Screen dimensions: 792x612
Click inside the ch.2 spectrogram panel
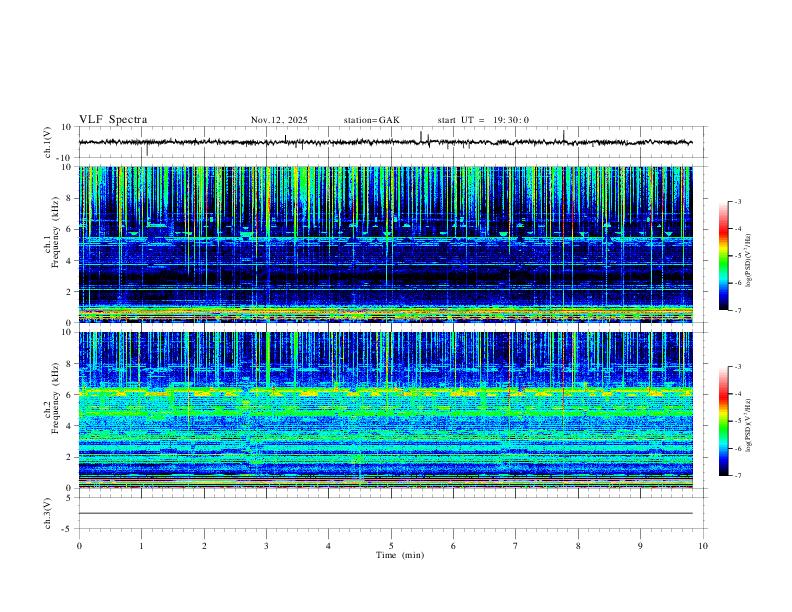pos(385,410)
